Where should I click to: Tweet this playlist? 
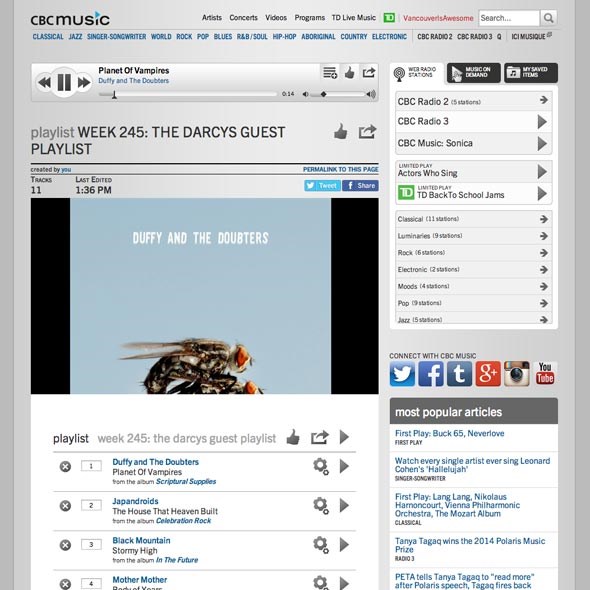322,186
